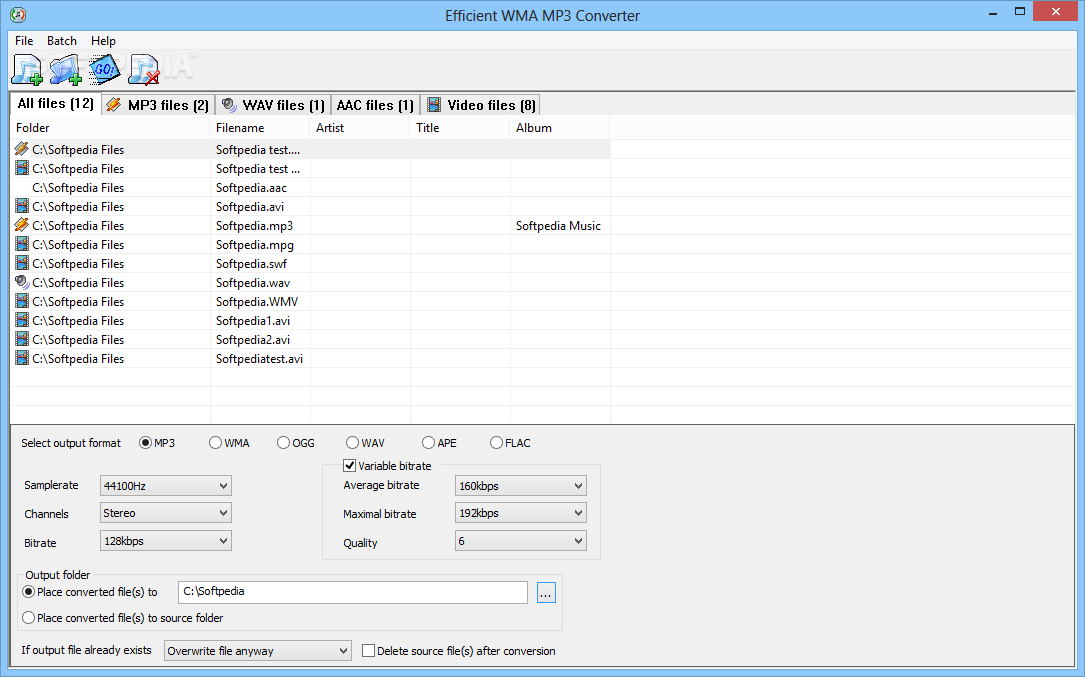Open the Bitrate 128kbps dropdown
1085x677 pixels.
point(165,541)
